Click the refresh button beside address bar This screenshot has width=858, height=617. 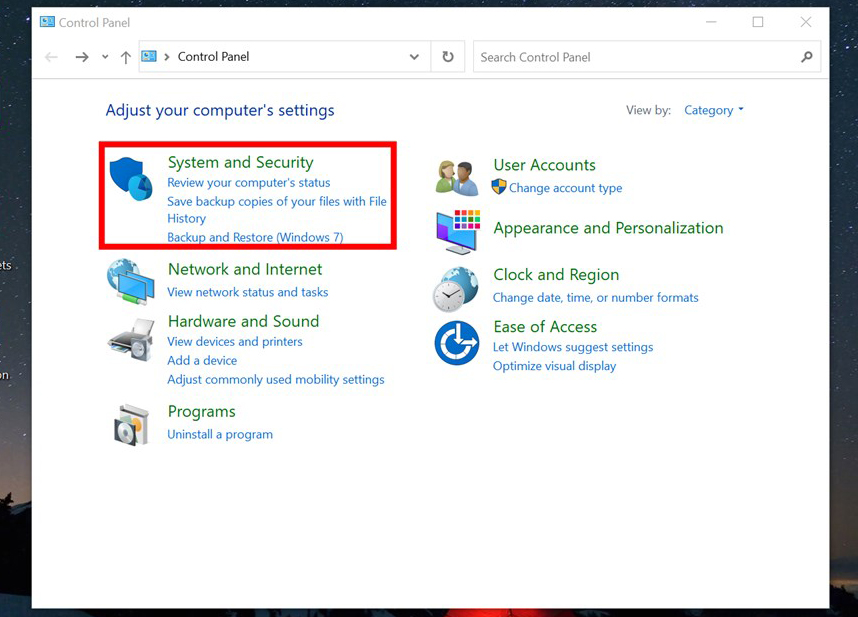[x=448, y=57]
